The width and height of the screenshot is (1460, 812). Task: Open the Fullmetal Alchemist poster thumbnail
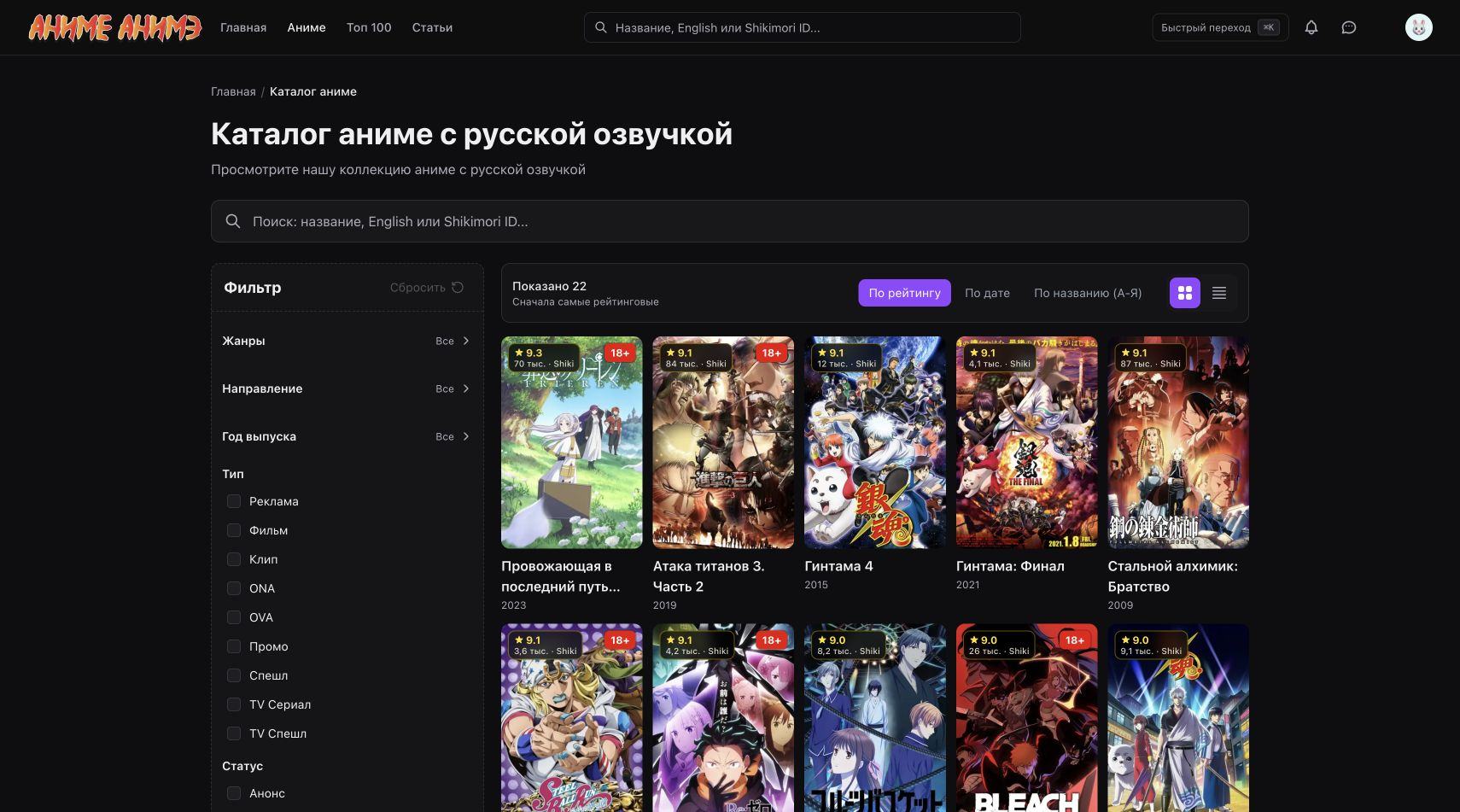pos(1178,442)
